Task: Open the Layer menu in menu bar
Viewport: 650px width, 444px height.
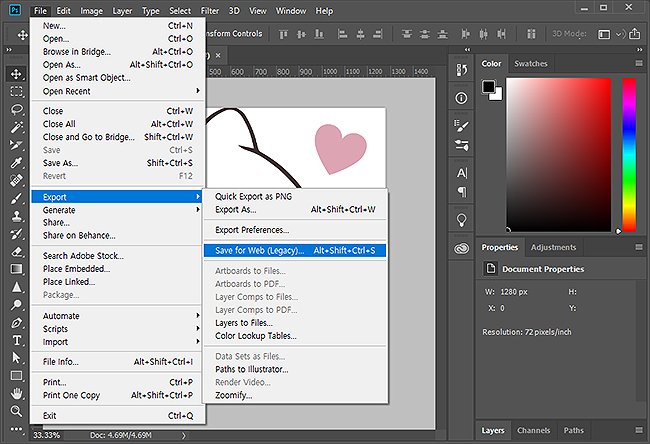Action: pyautogui.click(x=122, y=11)
